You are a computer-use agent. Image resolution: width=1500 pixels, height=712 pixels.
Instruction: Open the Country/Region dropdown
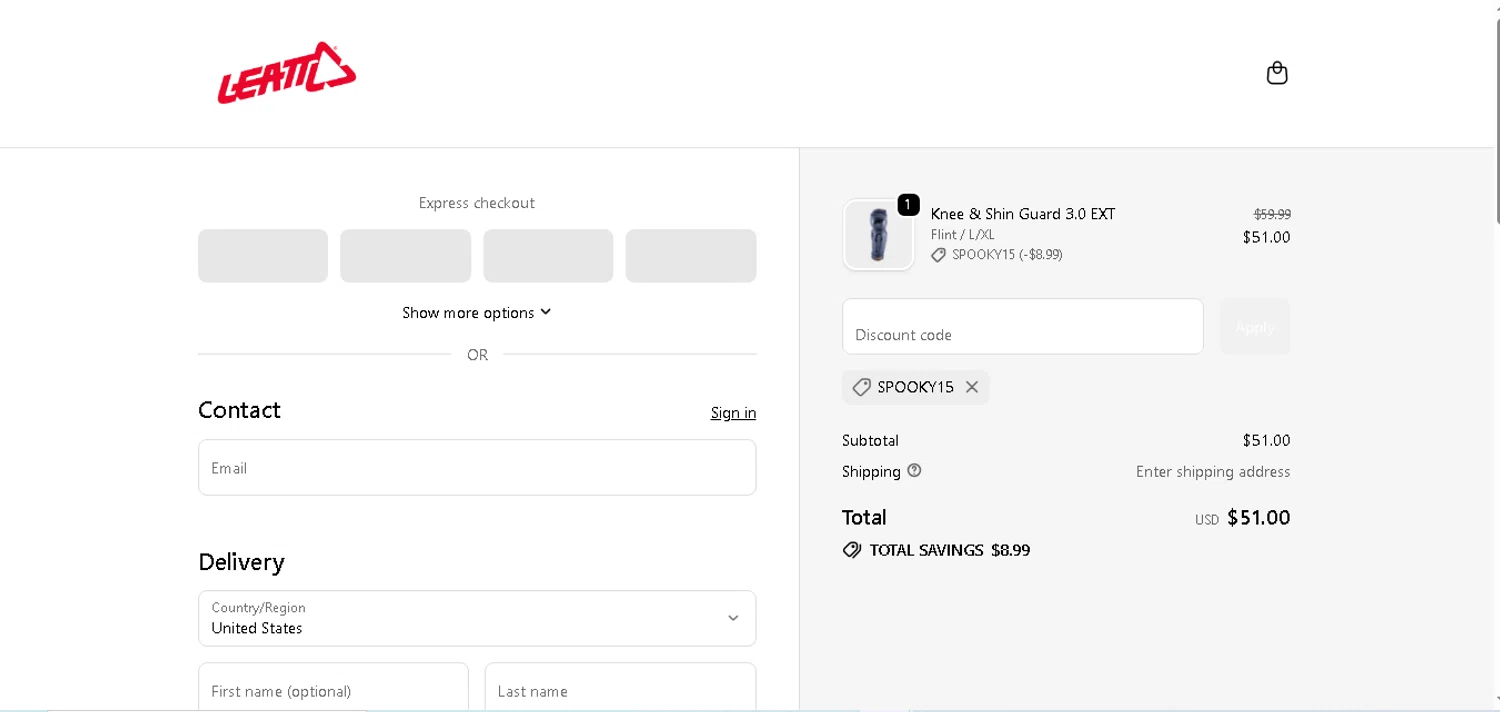(477, 618)
